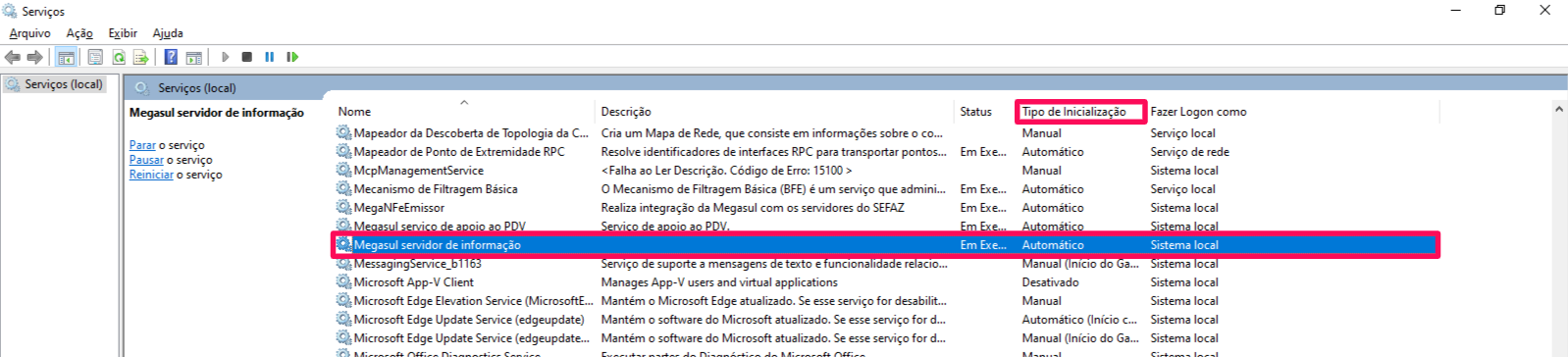
Task: Go forward with the toolbar right arrow
Action: [35, 58]
